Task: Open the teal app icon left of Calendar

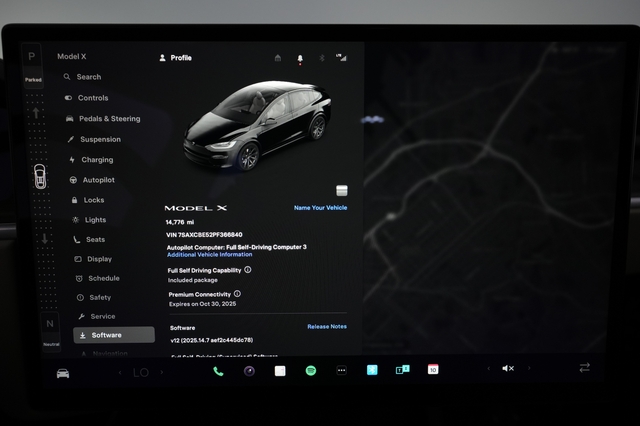Action: point(402,370)
